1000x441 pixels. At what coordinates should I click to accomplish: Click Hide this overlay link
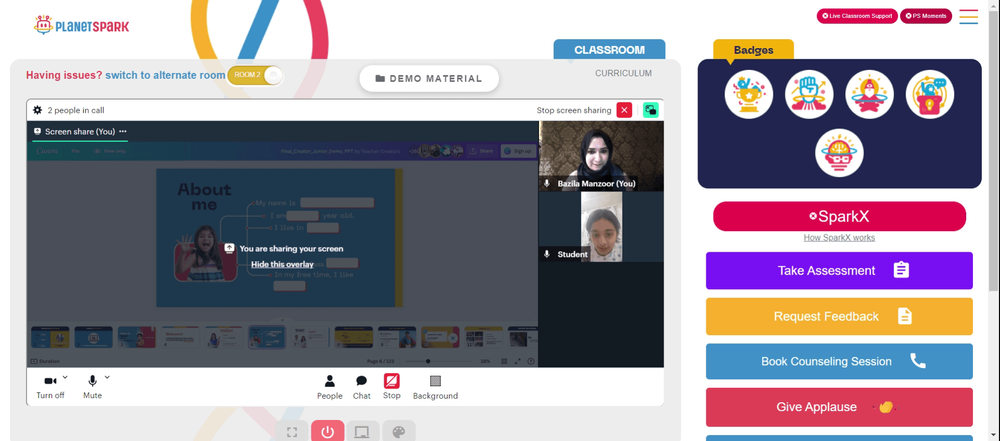[x=282, y=264]
